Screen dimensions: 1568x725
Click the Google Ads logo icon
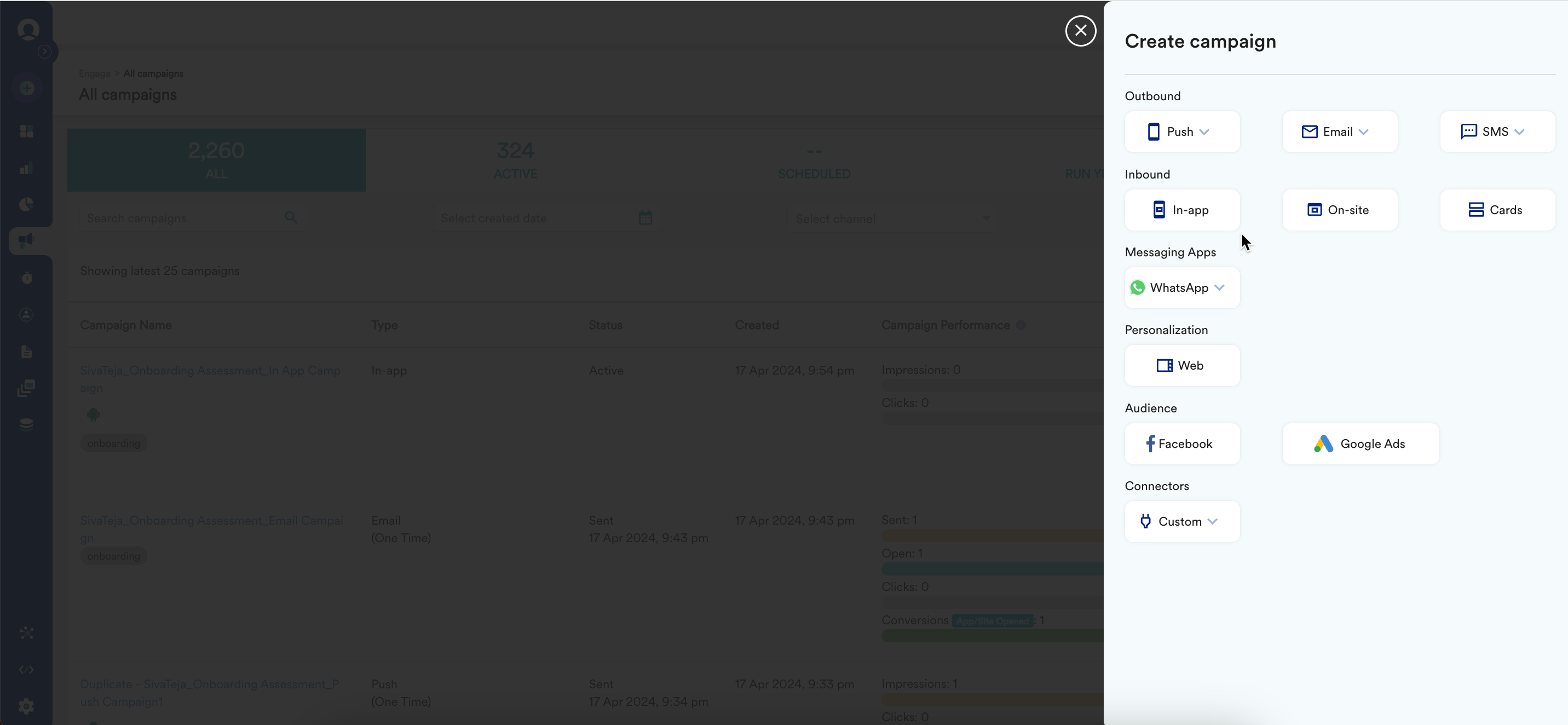[1323, 444]
